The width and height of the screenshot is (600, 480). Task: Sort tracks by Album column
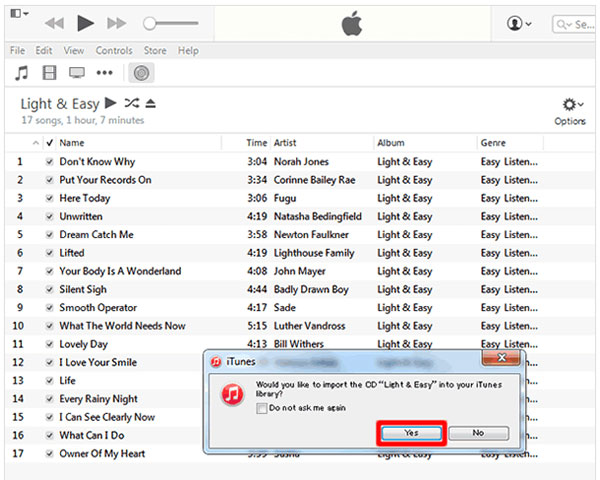(x=390, y=143)
